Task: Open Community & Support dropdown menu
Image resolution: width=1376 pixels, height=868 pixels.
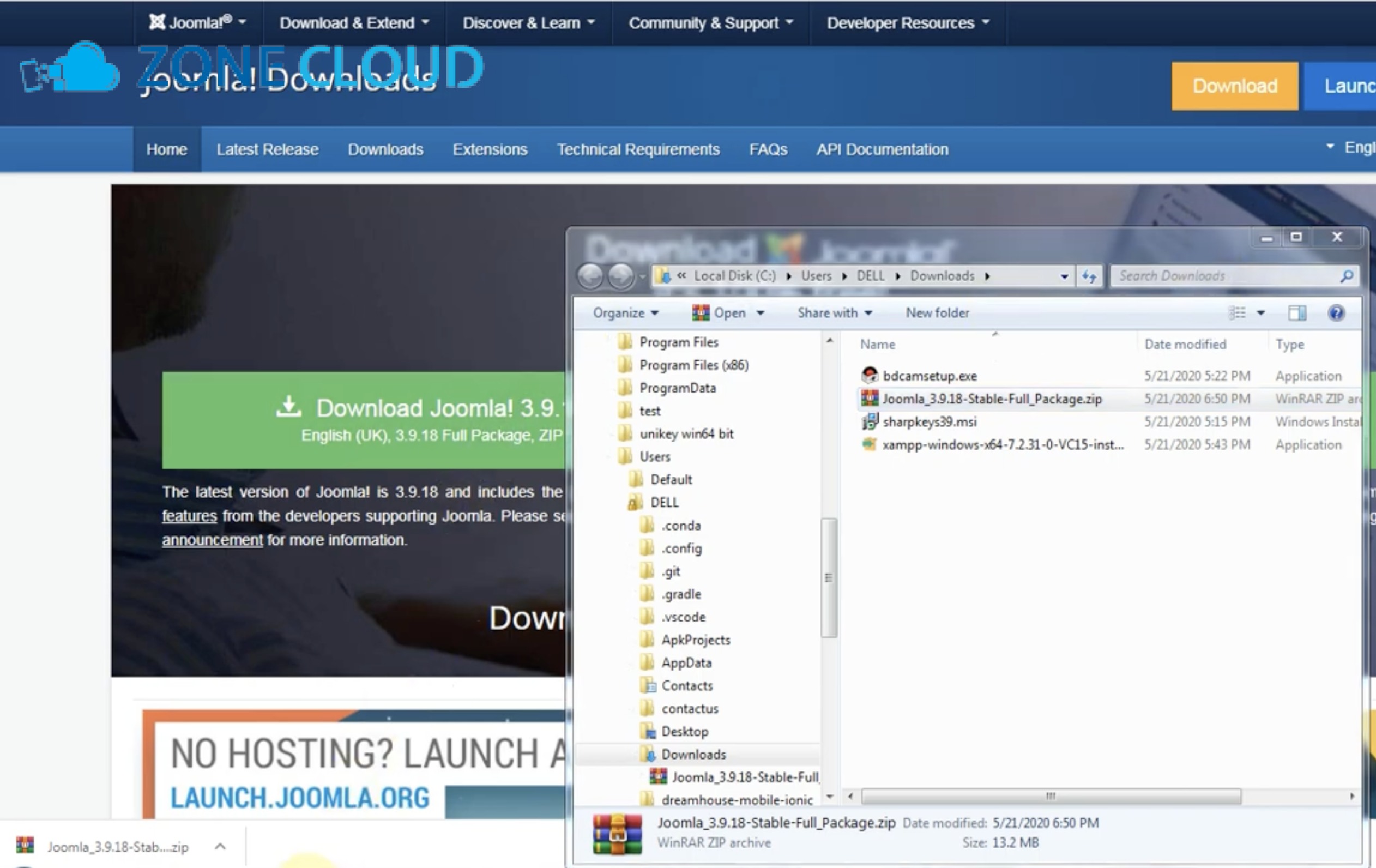Action: (711, 23)
